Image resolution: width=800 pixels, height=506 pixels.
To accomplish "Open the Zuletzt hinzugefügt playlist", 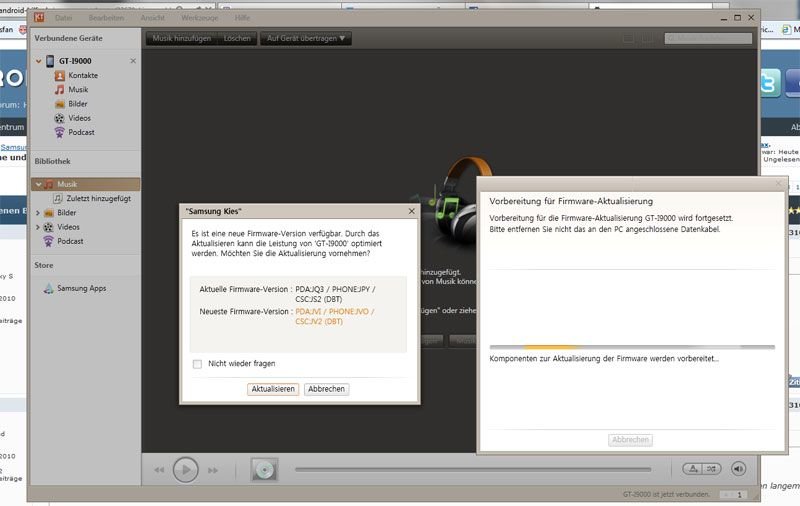I will coord(92,198).
